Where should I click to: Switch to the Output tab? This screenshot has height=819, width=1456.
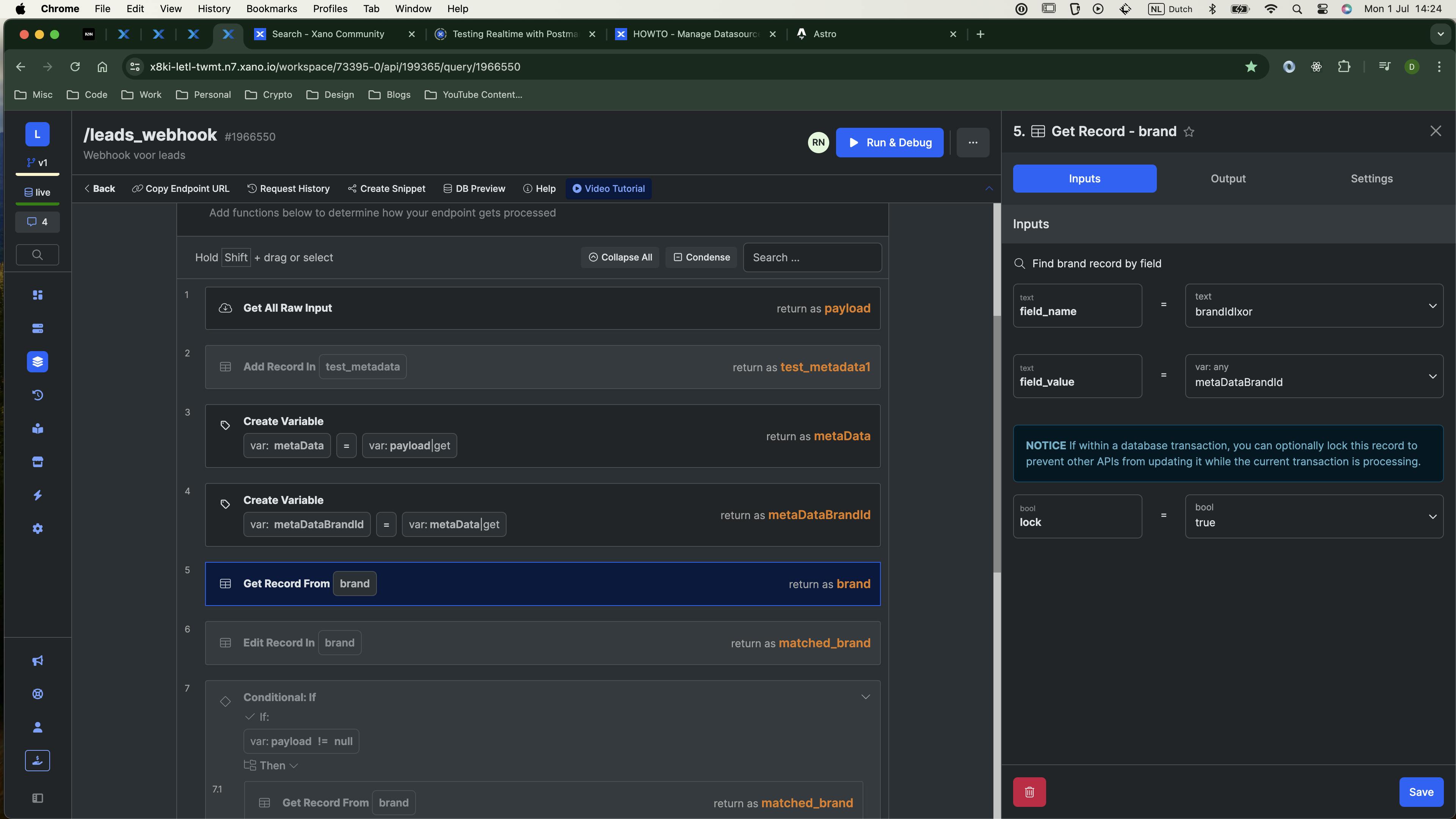click(1228, 179)
